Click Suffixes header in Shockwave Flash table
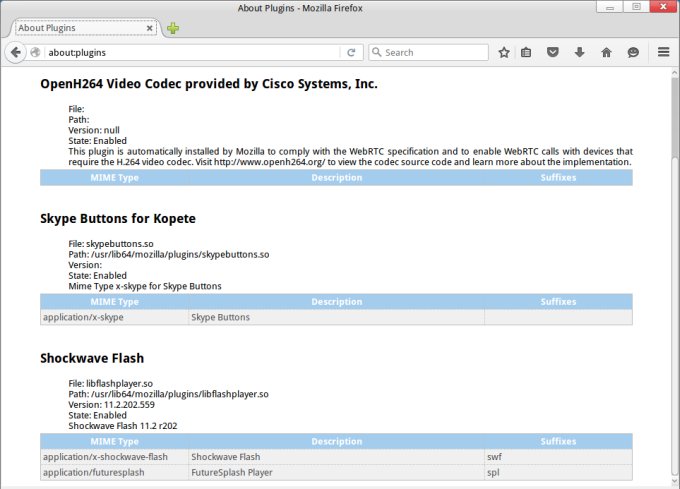 [x=559, y=441]
